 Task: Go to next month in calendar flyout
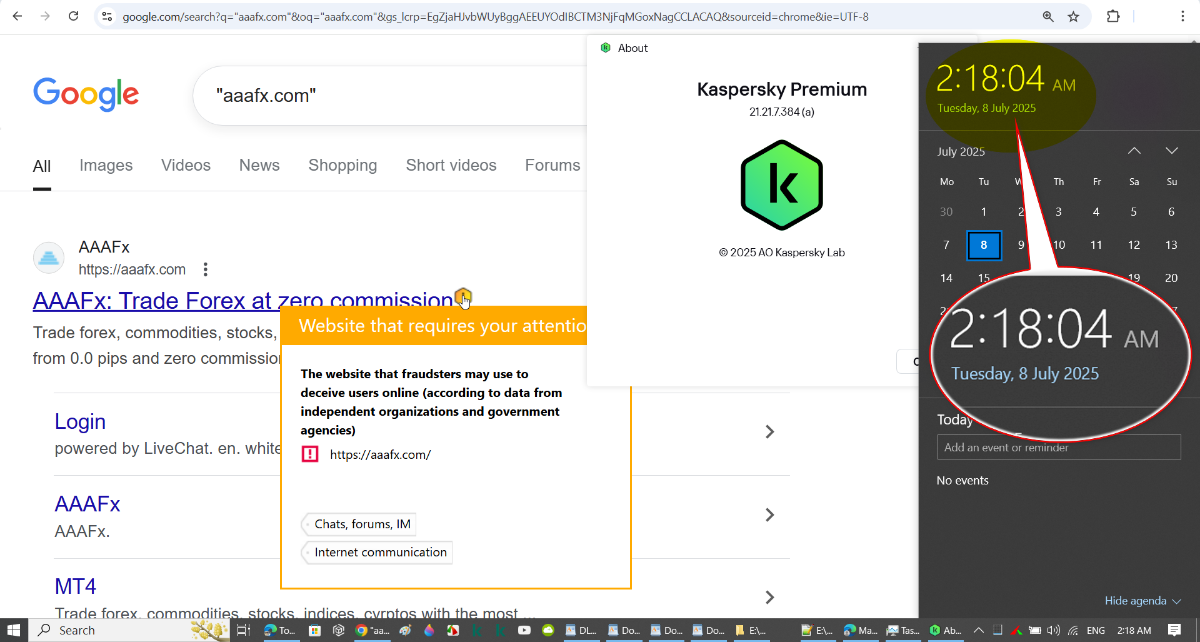tap(1172, 151)
